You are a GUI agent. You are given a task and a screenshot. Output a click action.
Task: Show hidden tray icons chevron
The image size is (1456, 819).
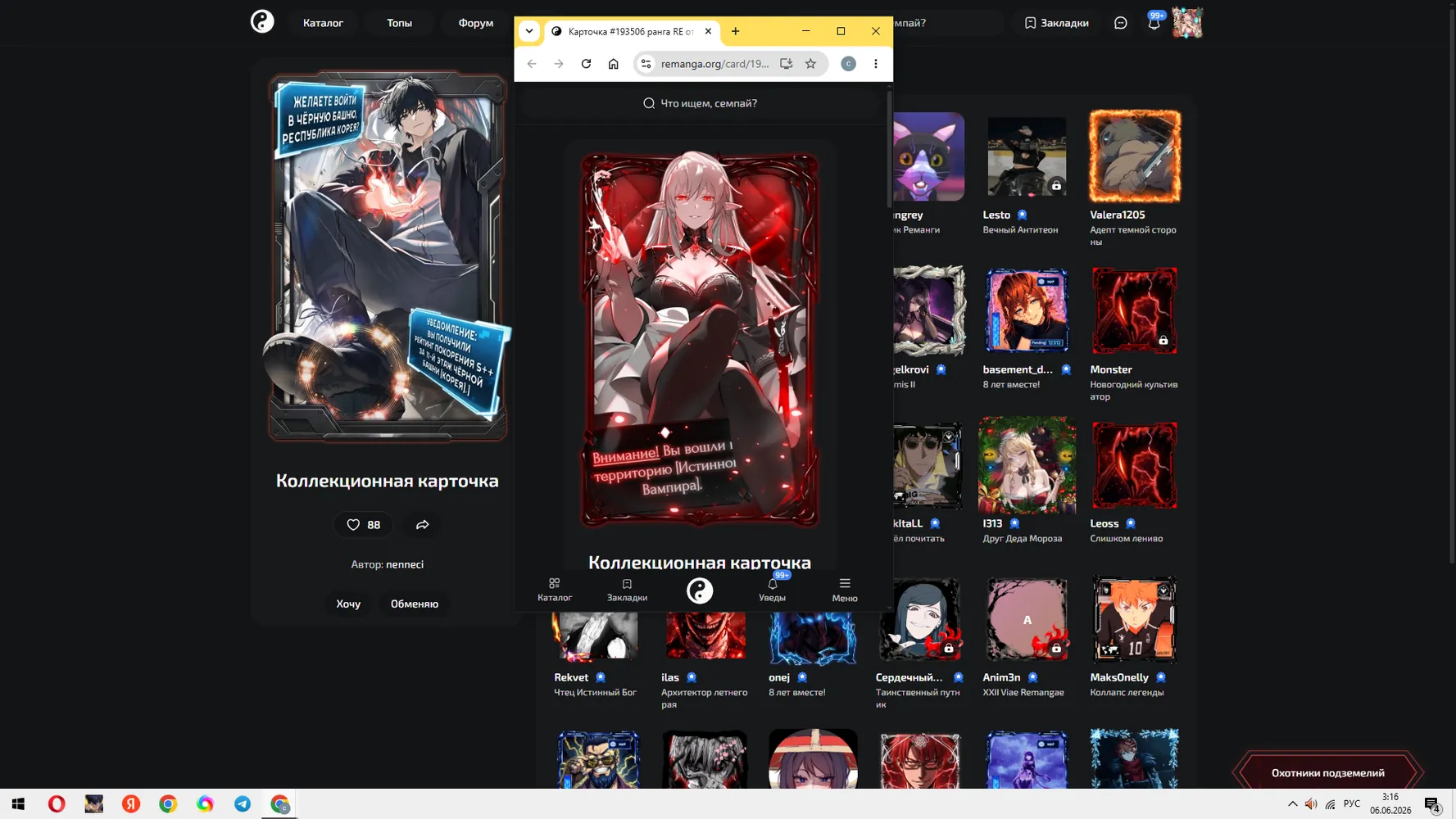pos(1292,804)
